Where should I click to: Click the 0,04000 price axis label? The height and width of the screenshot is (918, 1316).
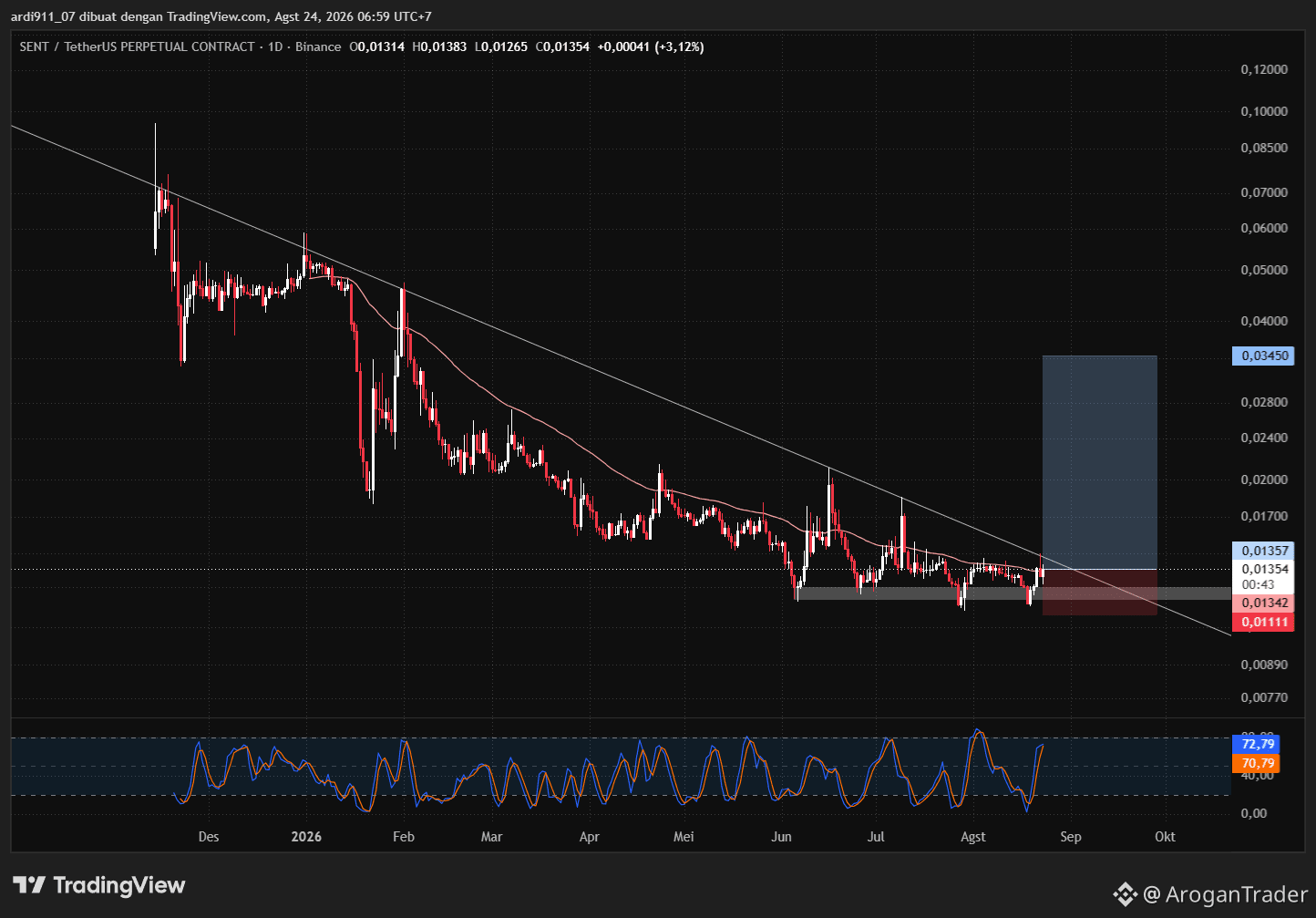point(1265,321)
